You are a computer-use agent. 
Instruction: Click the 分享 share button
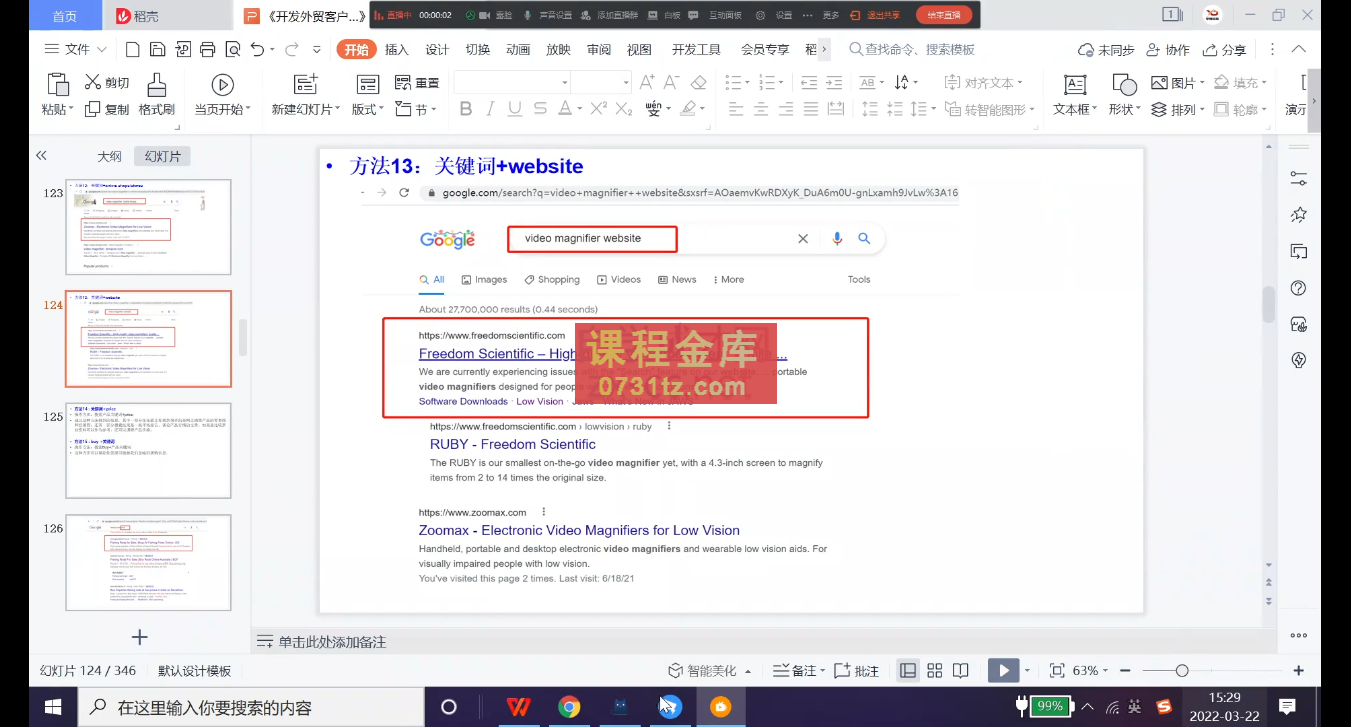click(1225, 50)
